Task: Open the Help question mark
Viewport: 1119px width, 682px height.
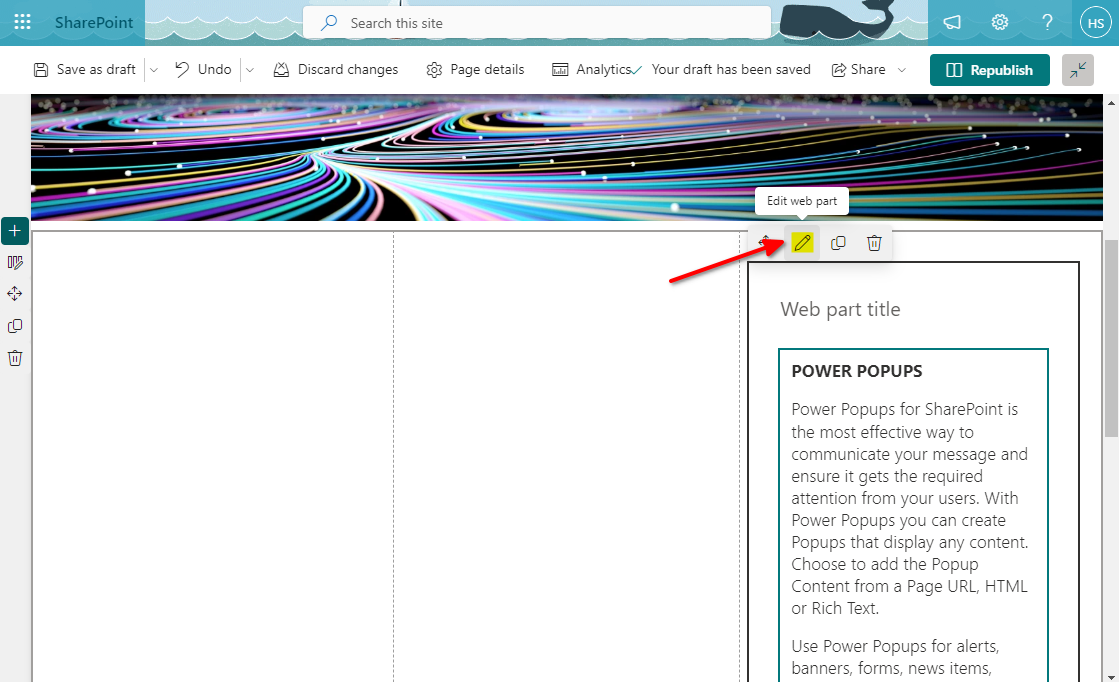Action: 1047,23
